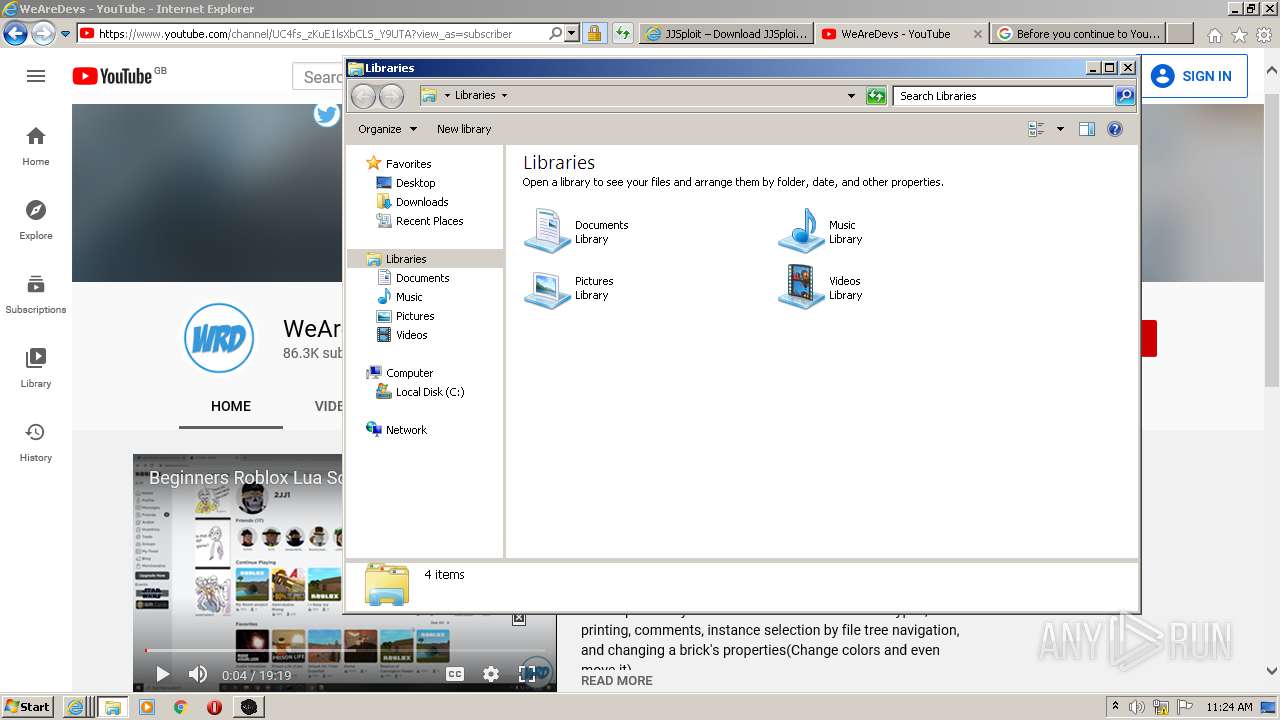Click New library button
Viewport: 1280px width, 720px height.
[x=464, y=129]
